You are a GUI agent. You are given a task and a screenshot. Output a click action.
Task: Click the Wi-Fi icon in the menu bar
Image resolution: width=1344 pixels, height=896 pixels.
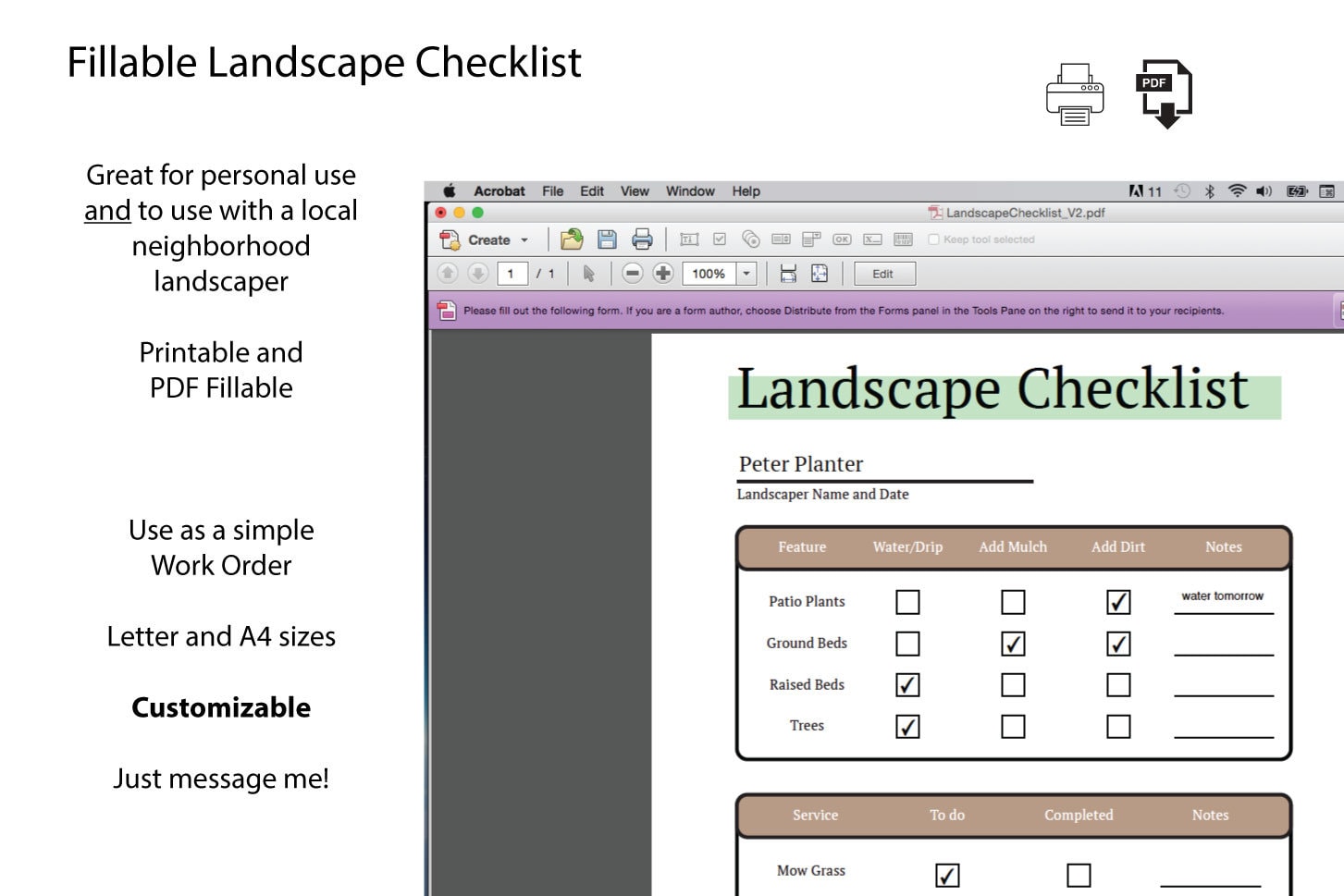point(1236,190)
